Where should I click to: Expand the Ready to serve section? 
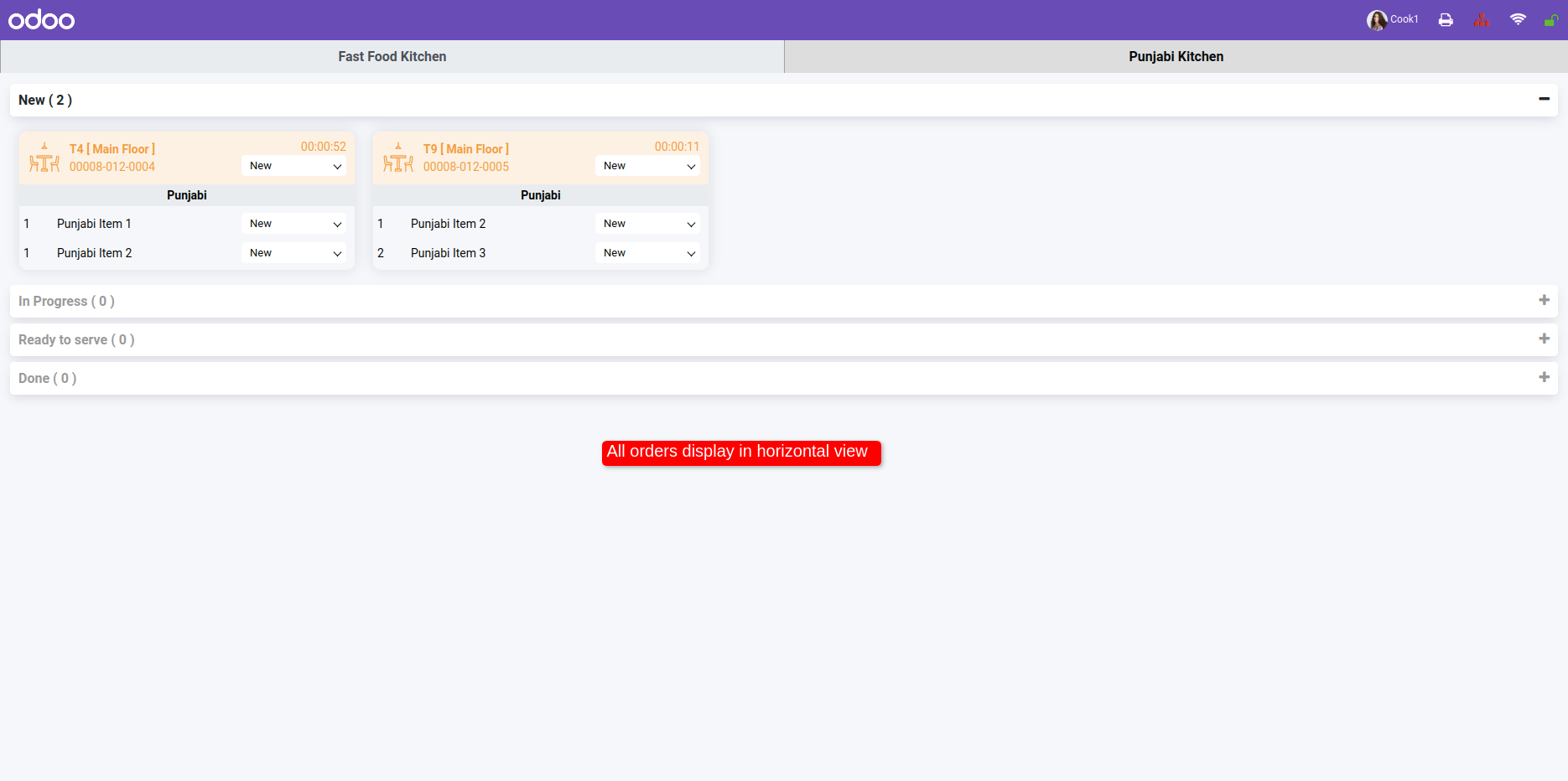tap(1544, 339)
